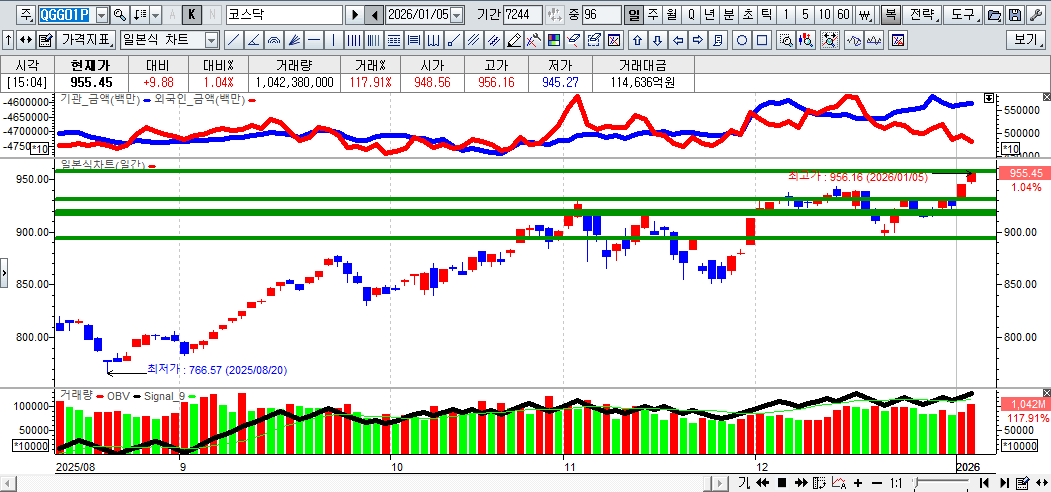Image resolution: width=1051 pixels, height=492 pixels.
Task: Click the 보기 view button
Action: 1026,40
